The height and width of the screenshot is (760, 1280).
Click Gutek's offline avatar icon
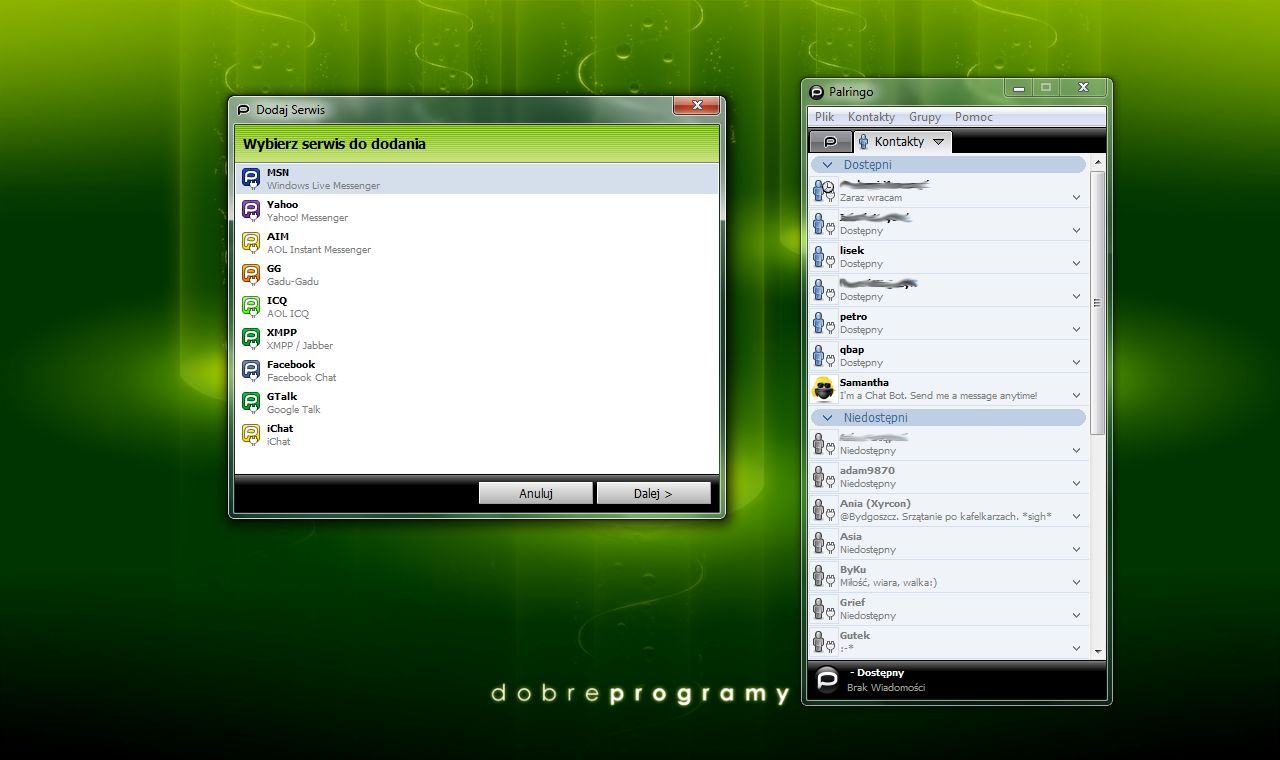(x=823, y=642)
